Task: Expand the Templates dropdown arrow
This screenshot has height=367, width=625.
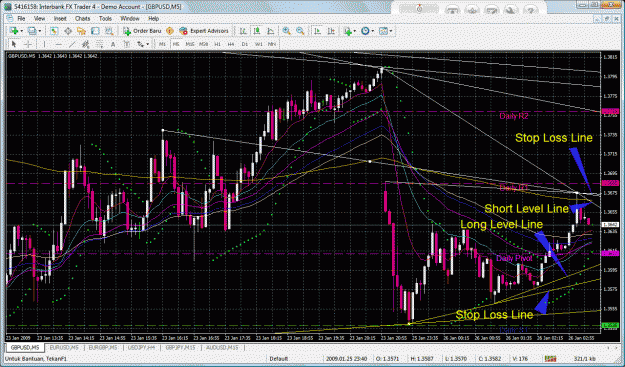Action: click(x=390, y=31)
